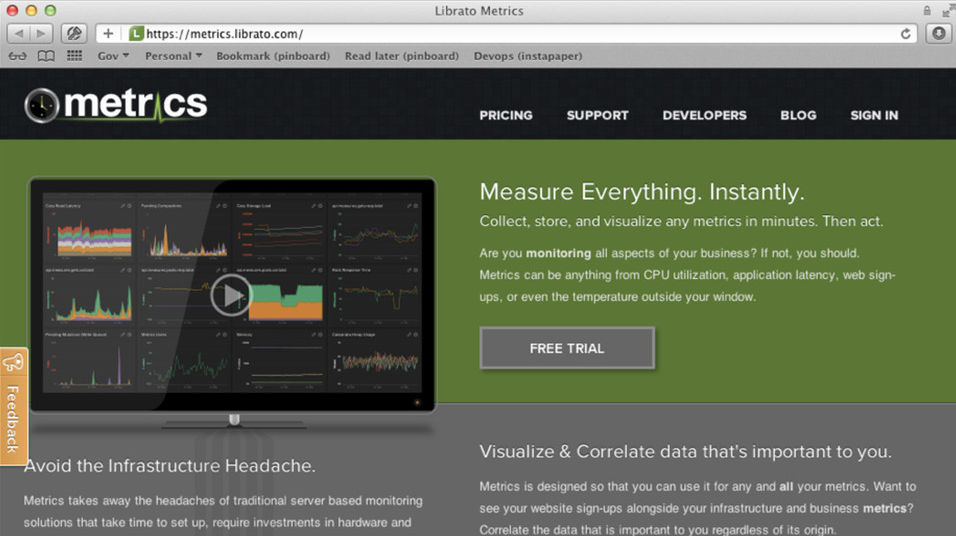Click the fullscreen arrows icon in title bar
Viewport: 956px width, 536px height.
click(x=948, y=10)
